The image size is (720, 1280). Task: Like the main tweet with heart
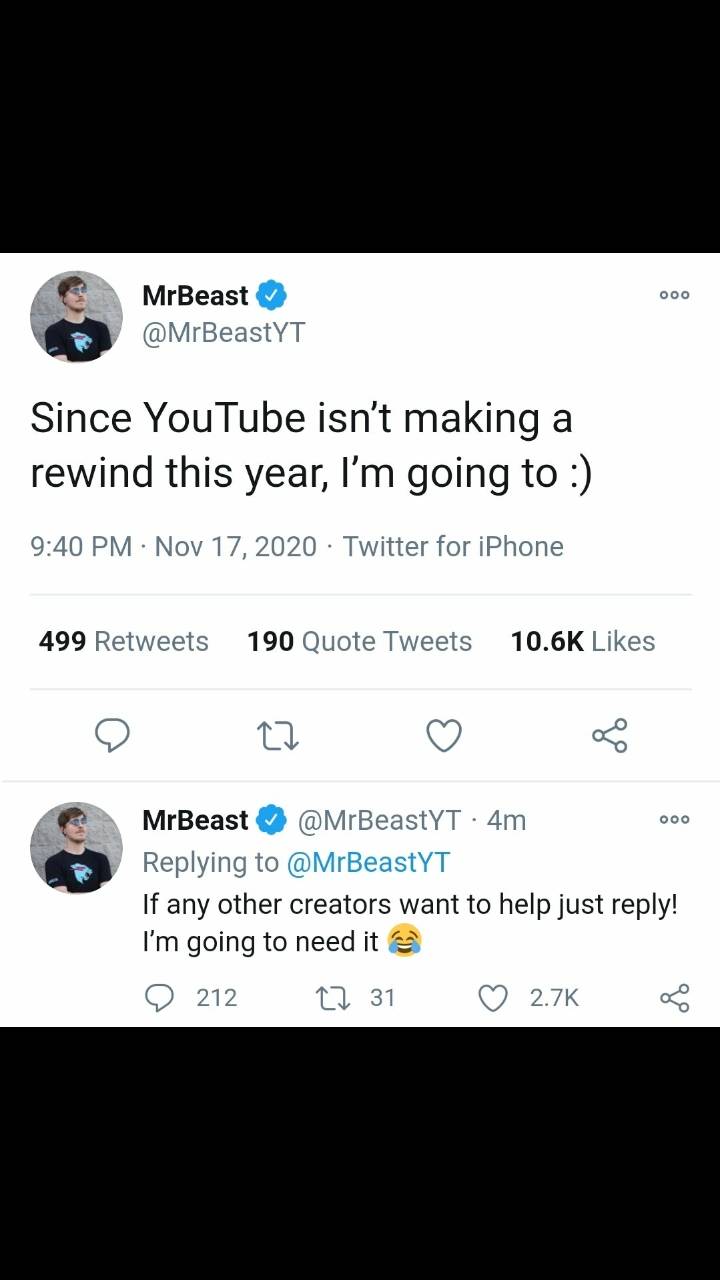point(444,736)
